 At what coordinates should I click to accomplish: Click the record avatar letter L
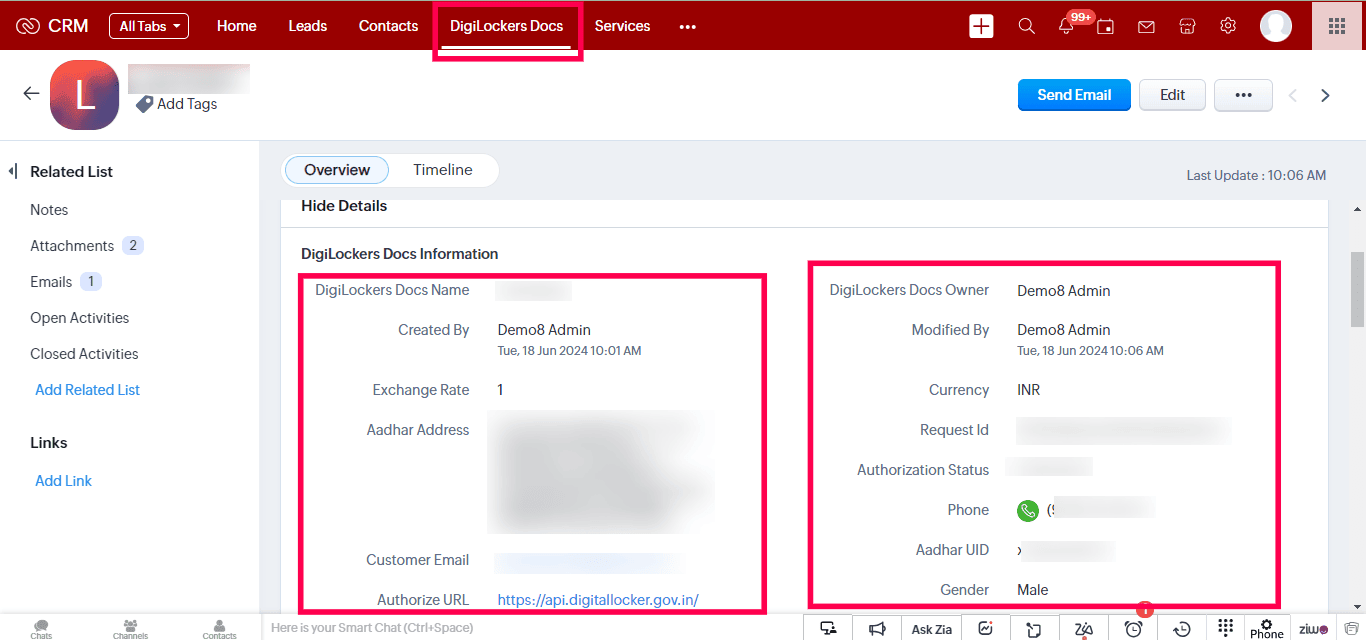pos(85,95)
